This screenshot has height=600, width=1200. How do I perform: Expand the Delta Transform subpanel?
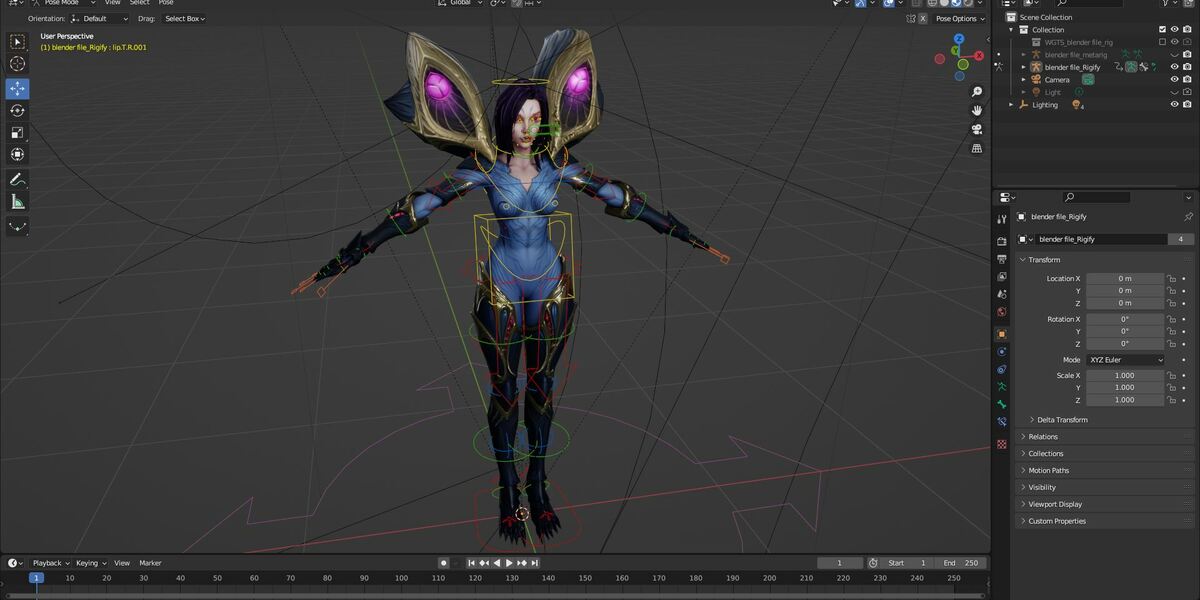click(1062, 420)
